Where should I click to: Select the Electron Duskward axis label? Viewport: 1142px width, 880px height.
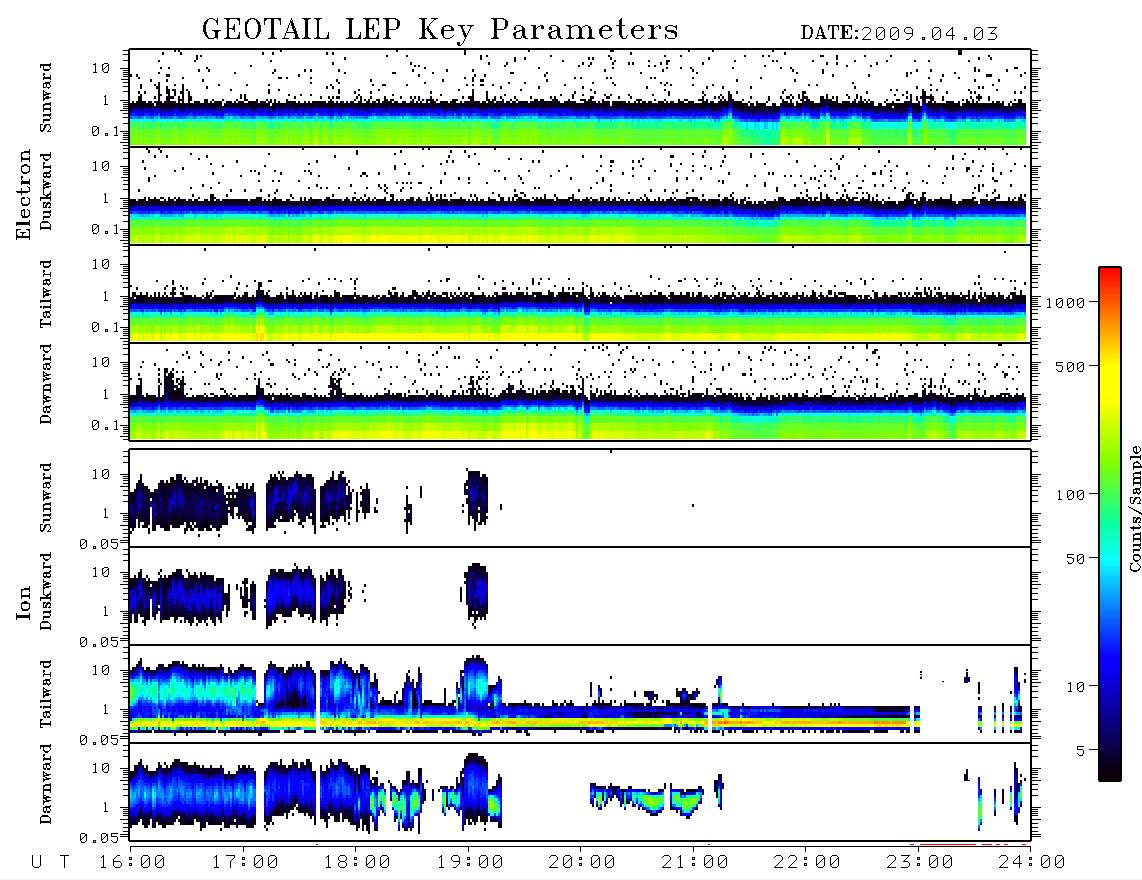tap(46, 192)
